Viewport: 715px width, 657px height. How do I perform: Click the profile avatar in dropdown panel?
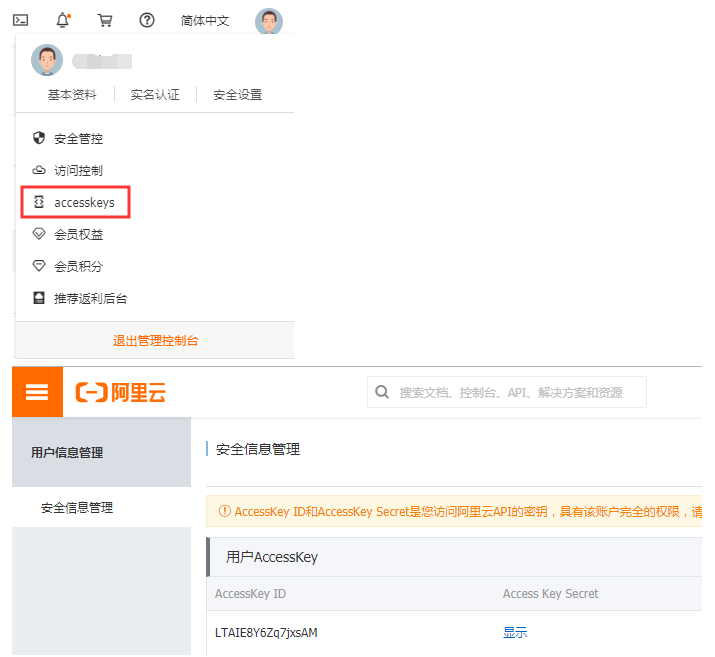click(47, 60)
